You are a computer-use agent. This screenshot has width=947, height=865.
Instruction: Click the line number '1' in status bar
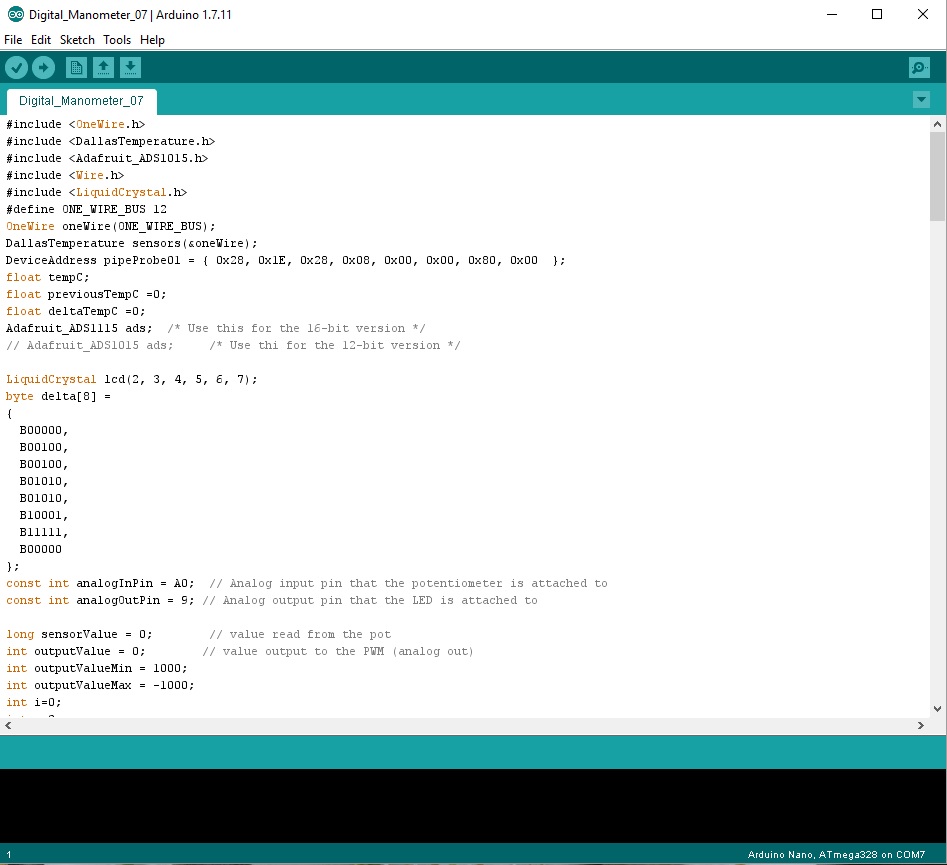(8, 854)
